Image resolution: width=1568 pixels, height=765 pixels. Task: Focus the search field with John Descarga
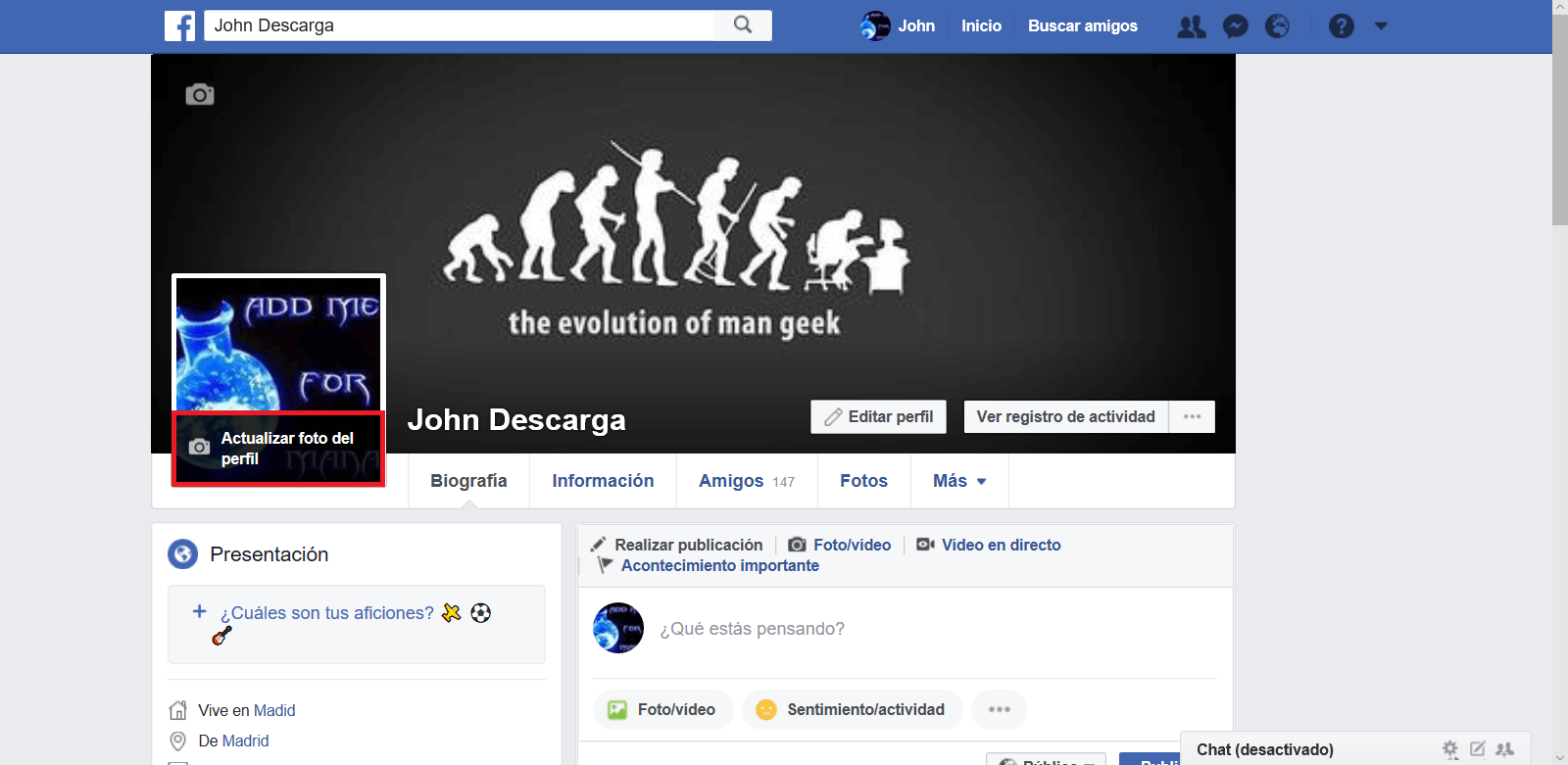(460, 25)
